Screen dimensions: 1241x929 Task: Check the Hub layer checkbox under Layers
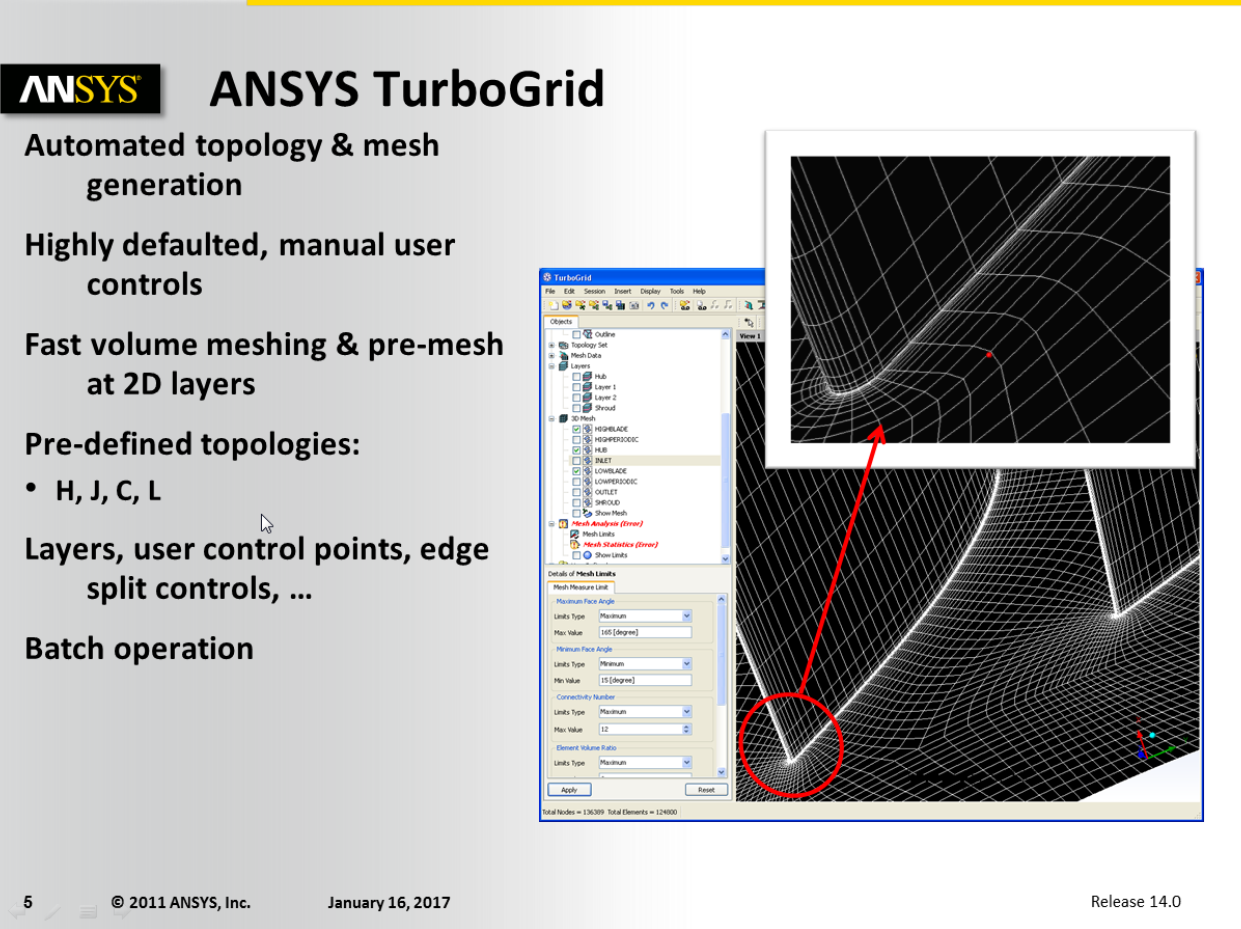point(576,377)
